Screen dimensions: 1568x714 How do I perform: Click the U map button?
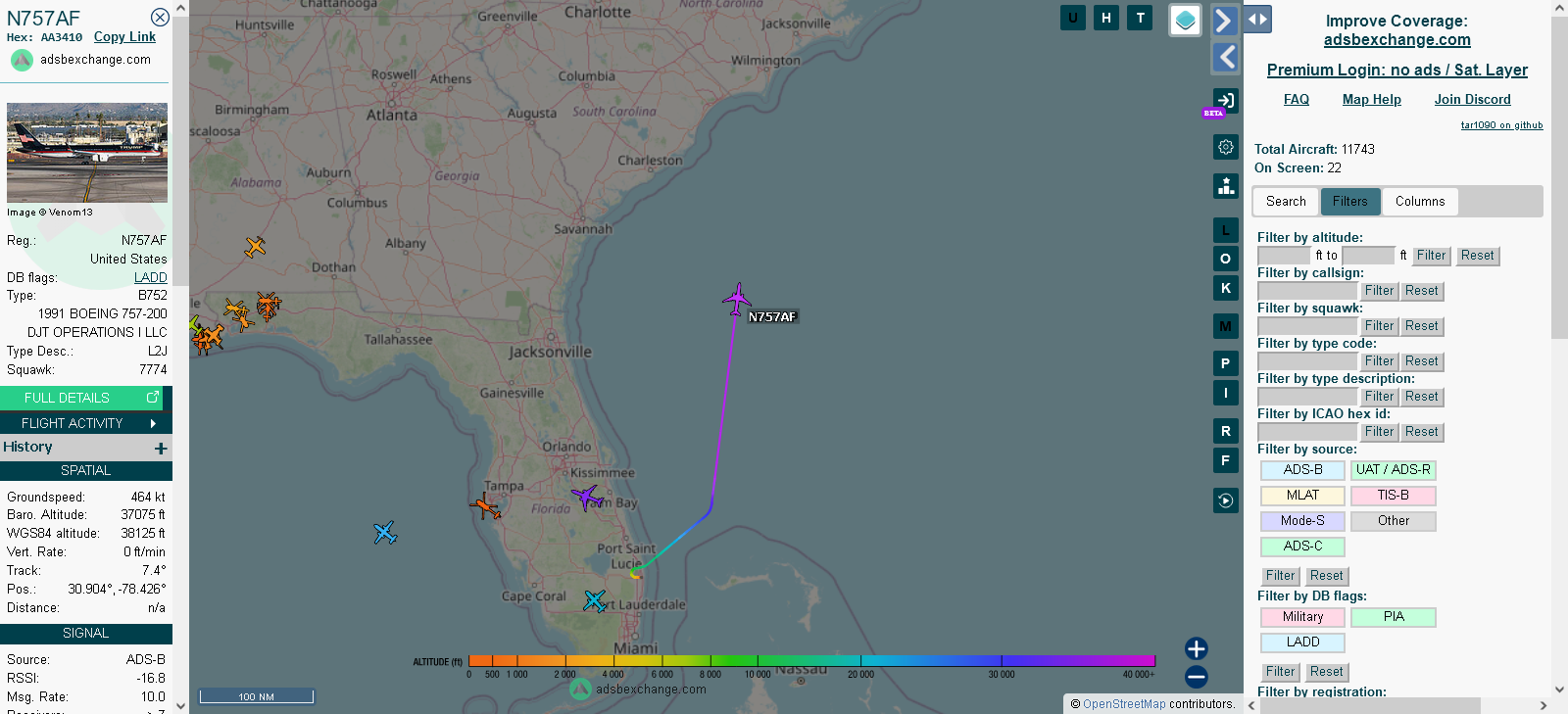(1073, 18)
